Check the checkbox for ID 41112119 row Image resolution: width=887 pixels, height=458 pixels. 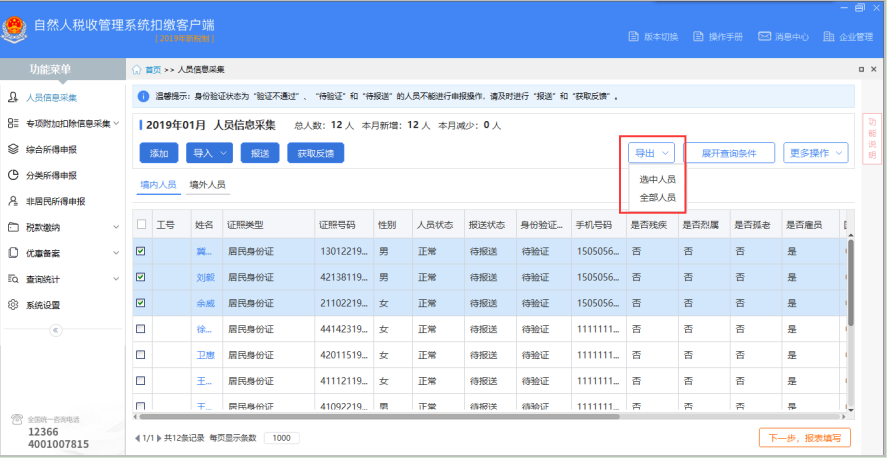[x=141, y=381]
